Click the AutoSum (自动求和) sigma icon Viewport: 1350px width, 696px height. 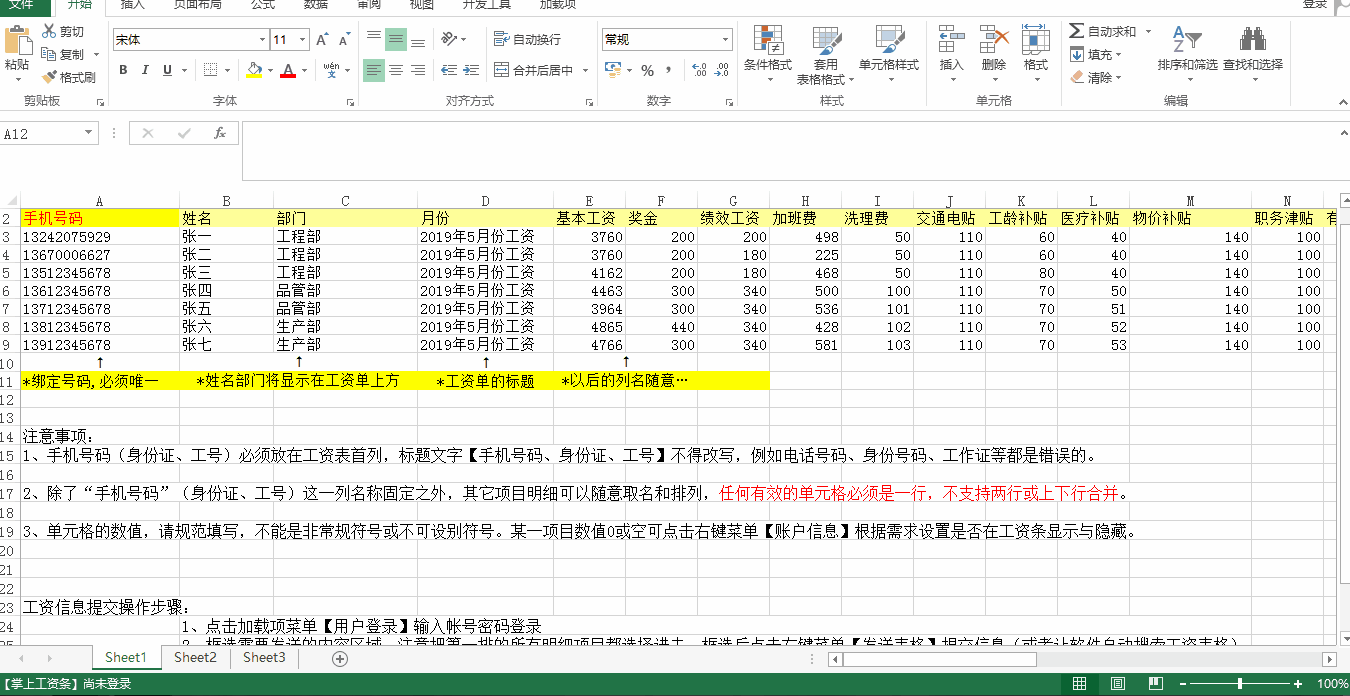pyautogui.click(x=1077, y=32)
